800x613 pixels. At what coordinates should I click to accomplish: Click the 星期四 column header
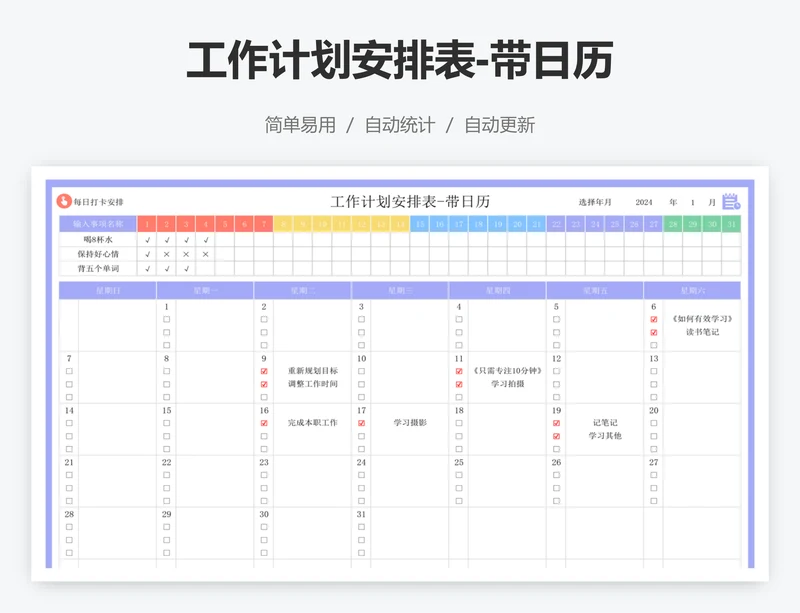coord(497,290)
